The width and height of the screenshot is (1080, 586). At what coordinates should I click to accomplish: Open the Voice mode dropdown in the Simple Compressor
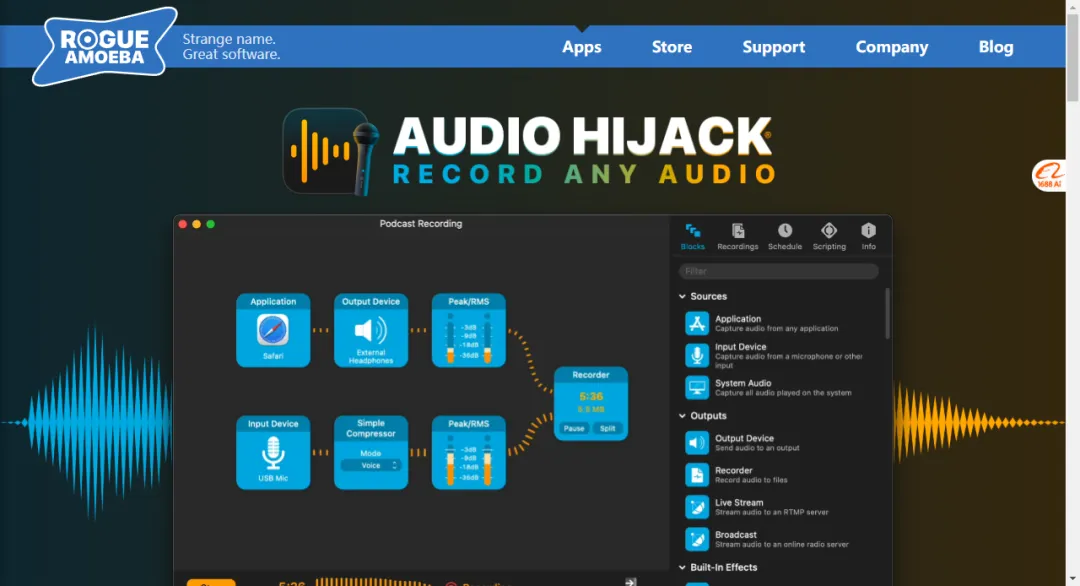tap(371, 466)
